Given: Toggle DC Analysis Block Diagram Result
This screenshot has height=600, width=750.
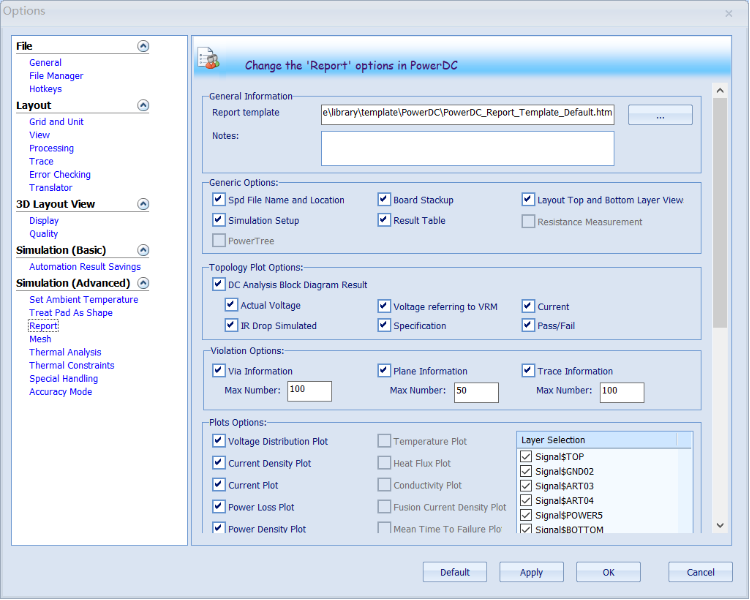Looking at the screenshot, I should [219, 284].
